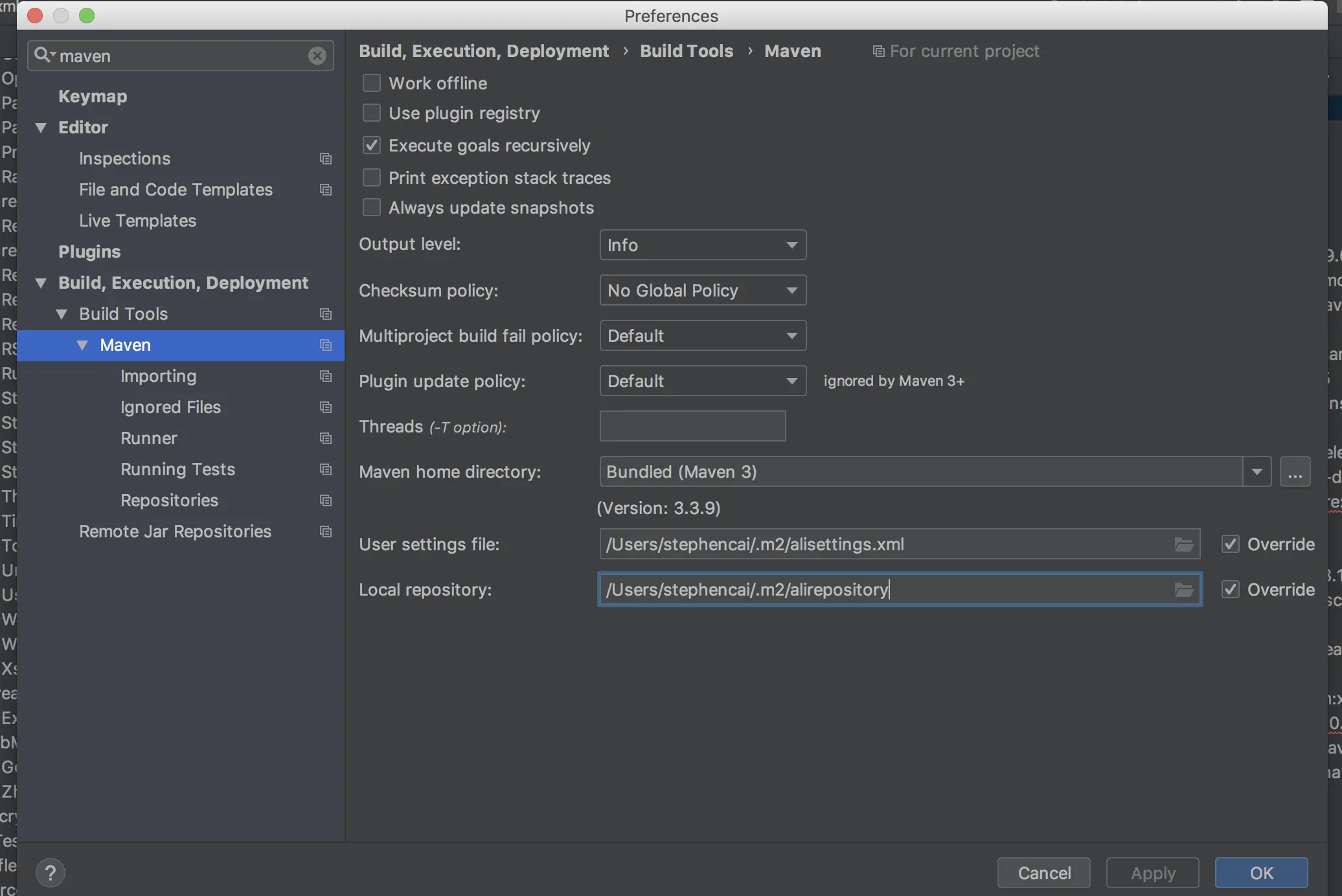
Task: Open Remote Jar Repositories settings
Action: tap(175, 532)
